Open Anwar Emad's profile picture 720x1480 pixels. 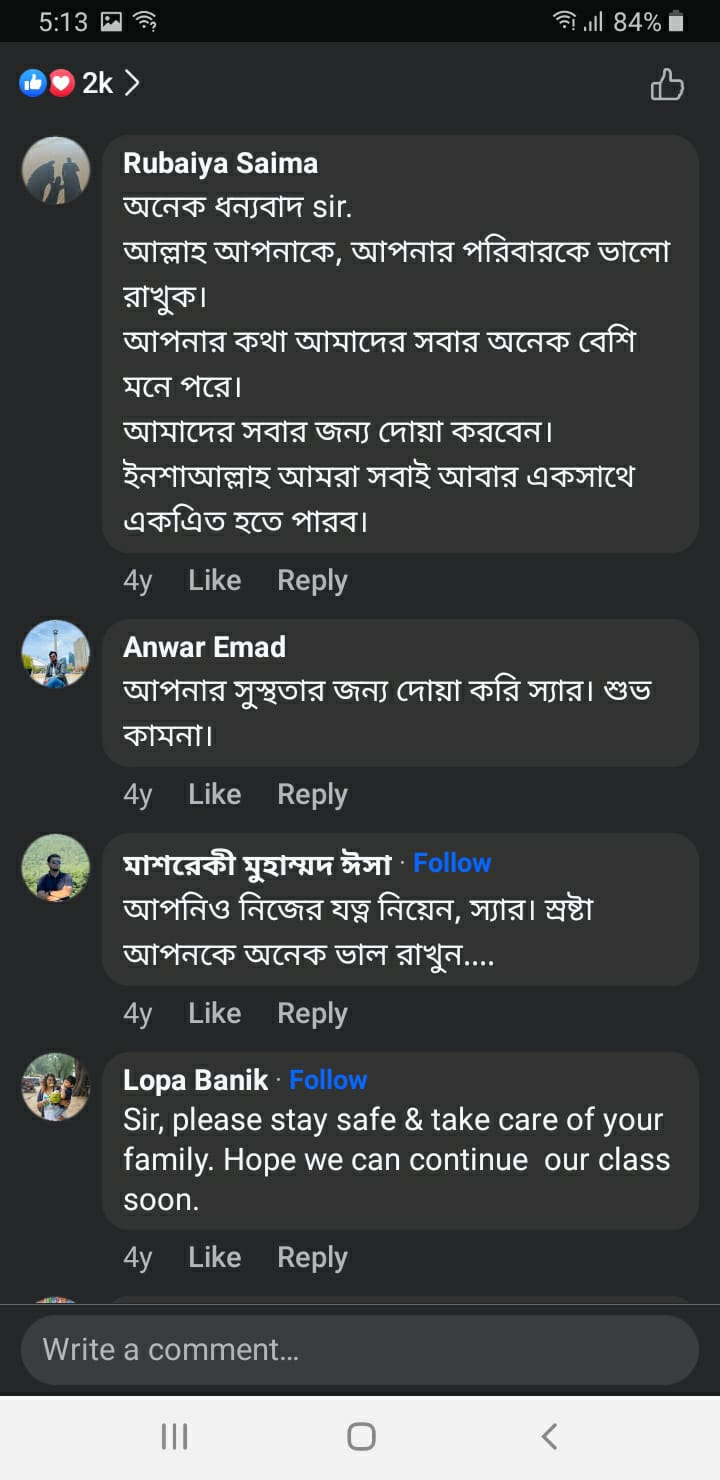(56, 654)
